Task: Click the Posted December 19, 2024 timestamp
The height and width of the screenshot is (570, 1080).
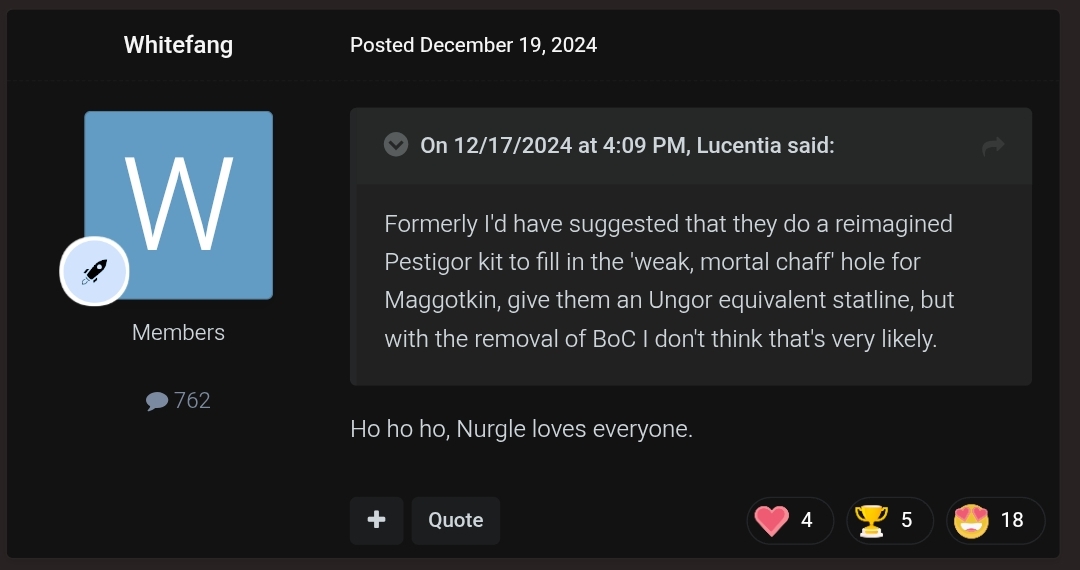Action: click(x=473, y=45)
